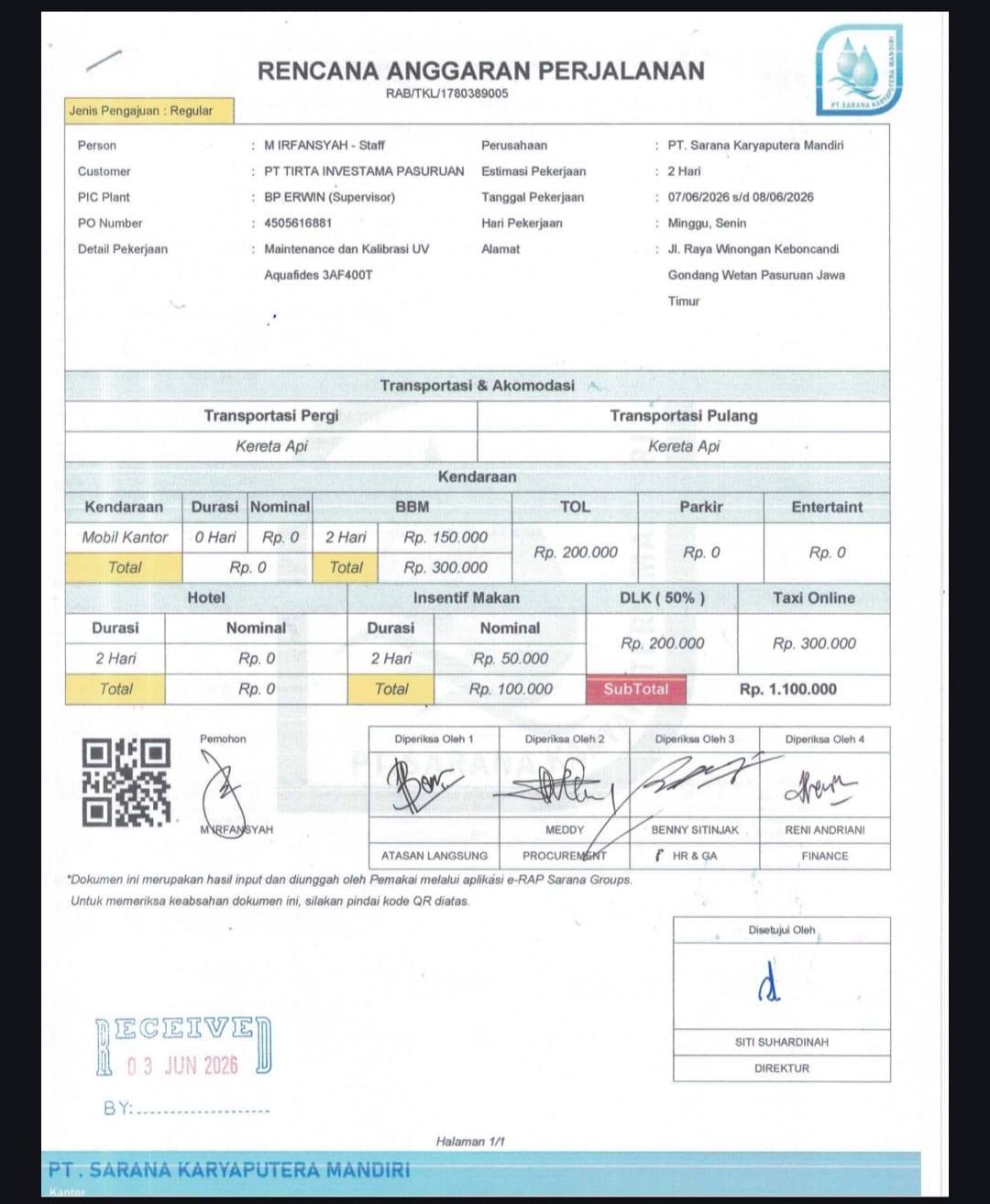Click the name 'SITI SUHARDINAH'
This screenshot has width=990, height=1204.
782,1043
